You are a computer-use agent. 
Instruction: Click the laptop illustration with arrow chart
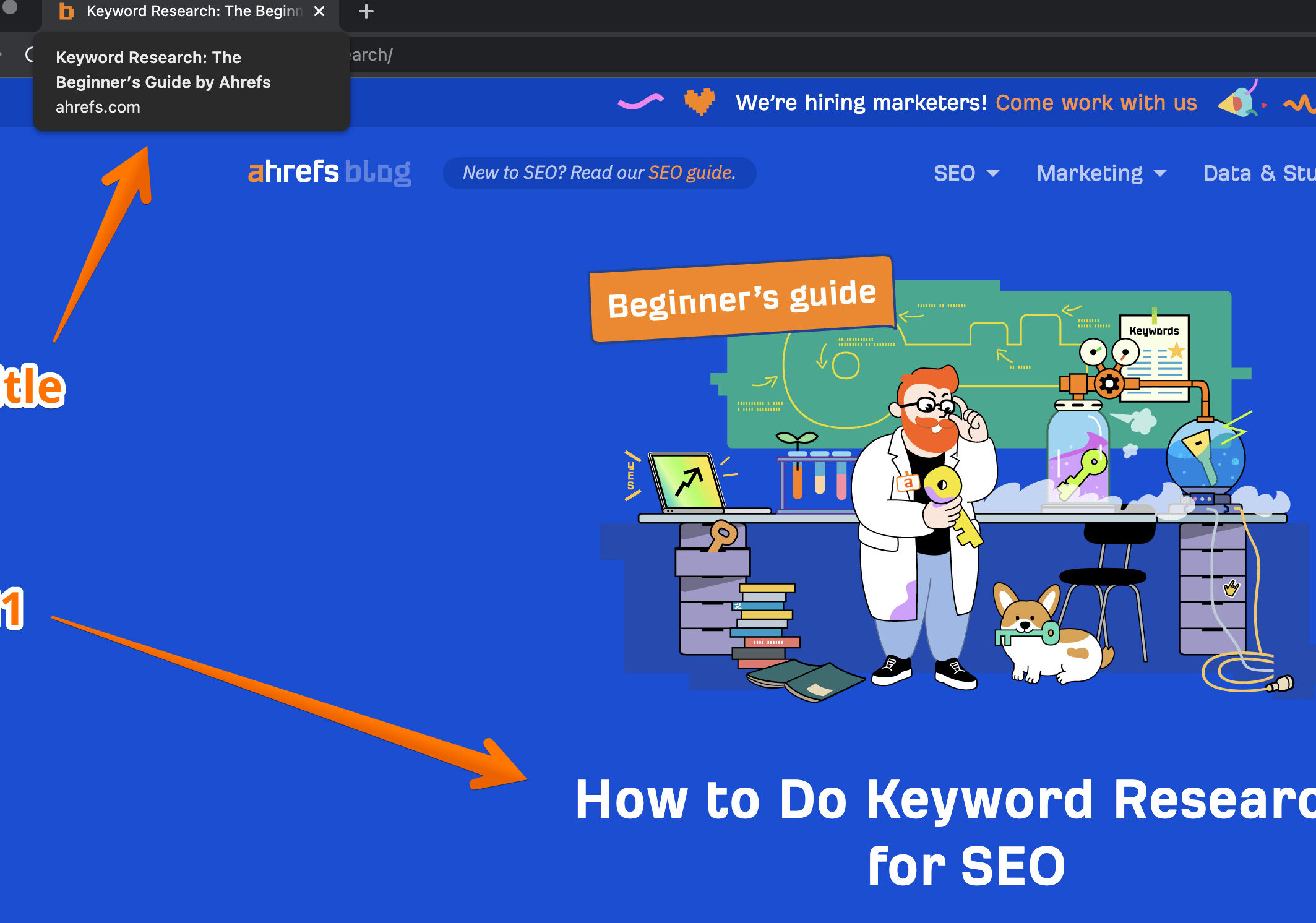pos(687,482)
